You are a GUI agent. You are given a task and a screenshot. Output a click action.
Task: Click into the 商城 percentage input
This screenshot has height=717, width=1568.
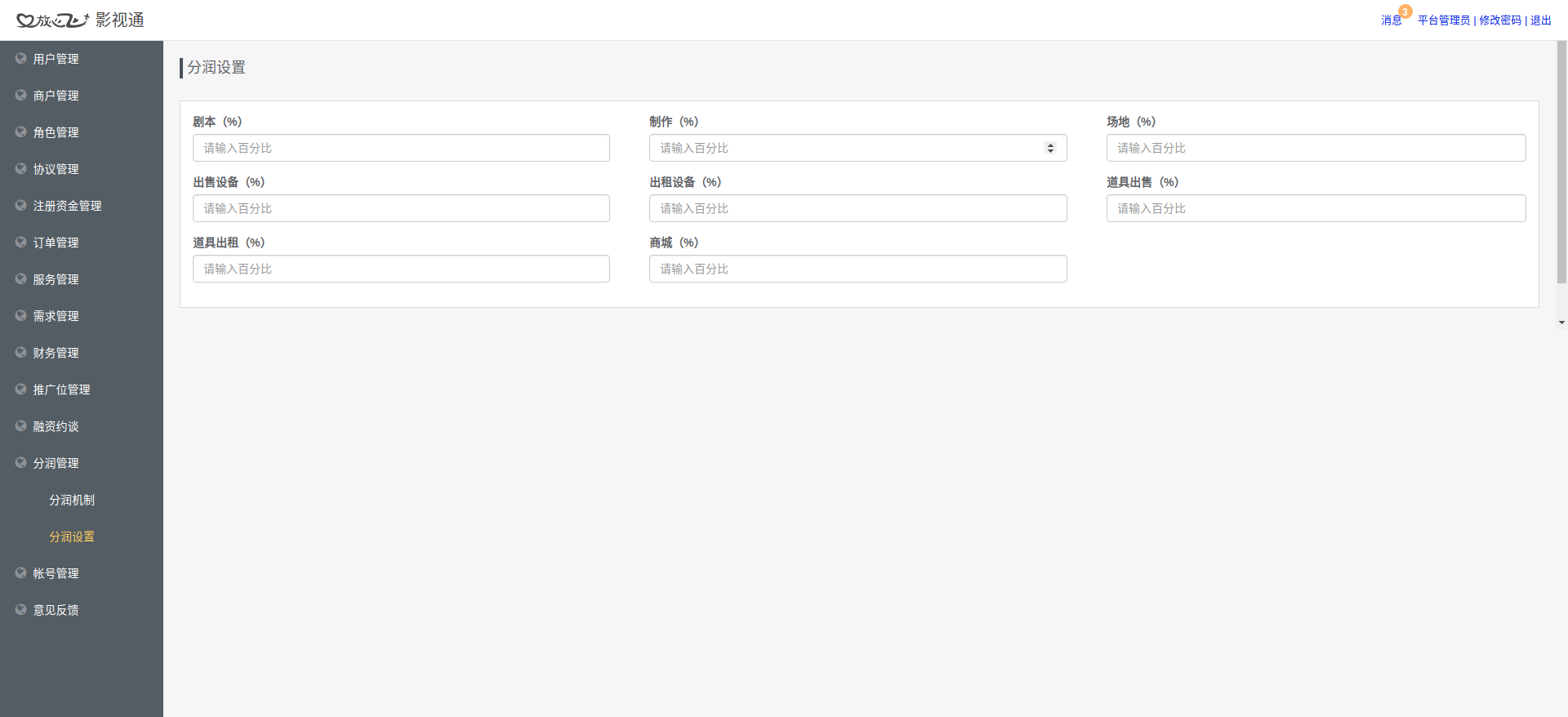coord(857,269)
